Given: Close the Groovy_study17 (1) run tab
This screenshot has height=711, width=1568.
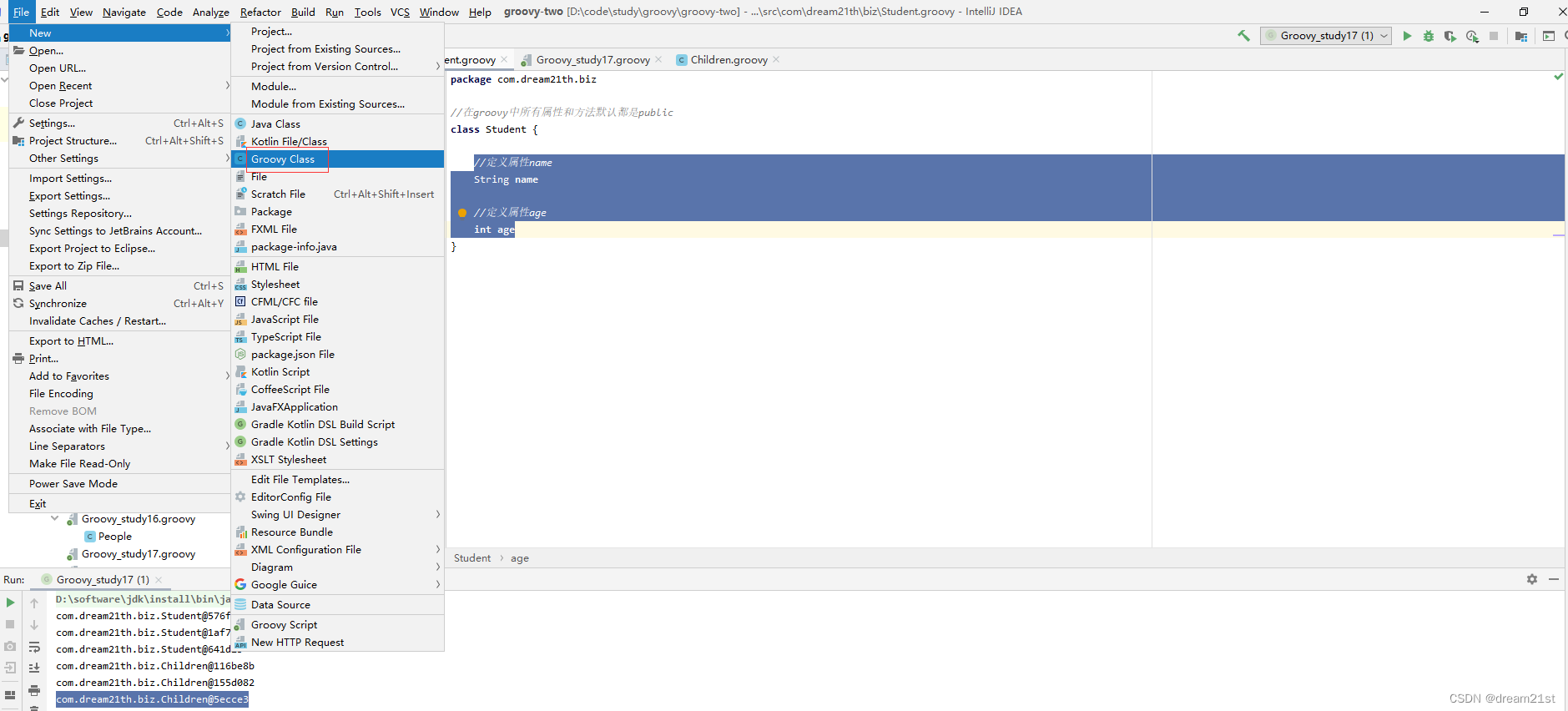Looking at the screenshot, I should [x=159, y=579].
